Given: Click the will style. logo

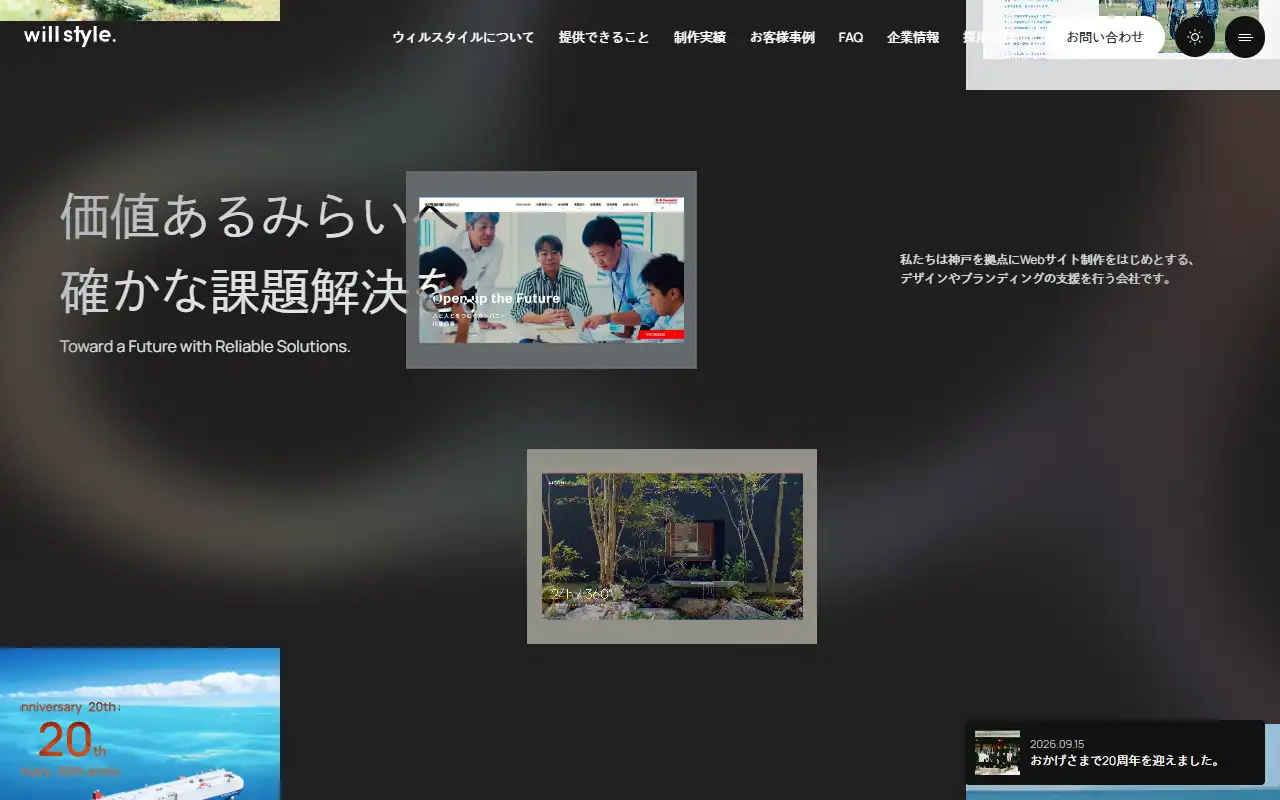Looking at the screenshot, I should 70,36.
